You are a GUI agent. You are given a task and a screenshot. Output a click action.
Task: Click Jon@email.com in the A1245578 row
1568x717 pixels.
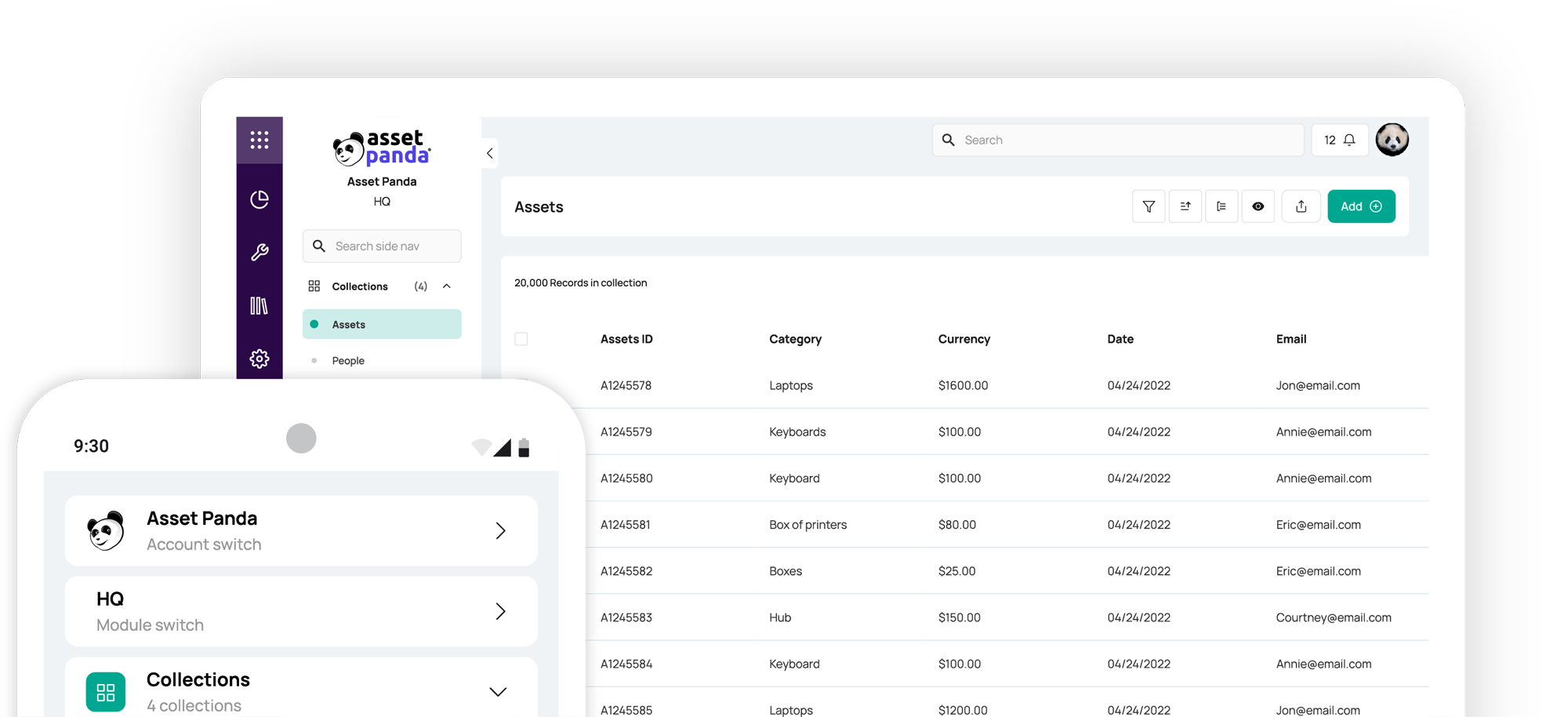(1318, 385)
